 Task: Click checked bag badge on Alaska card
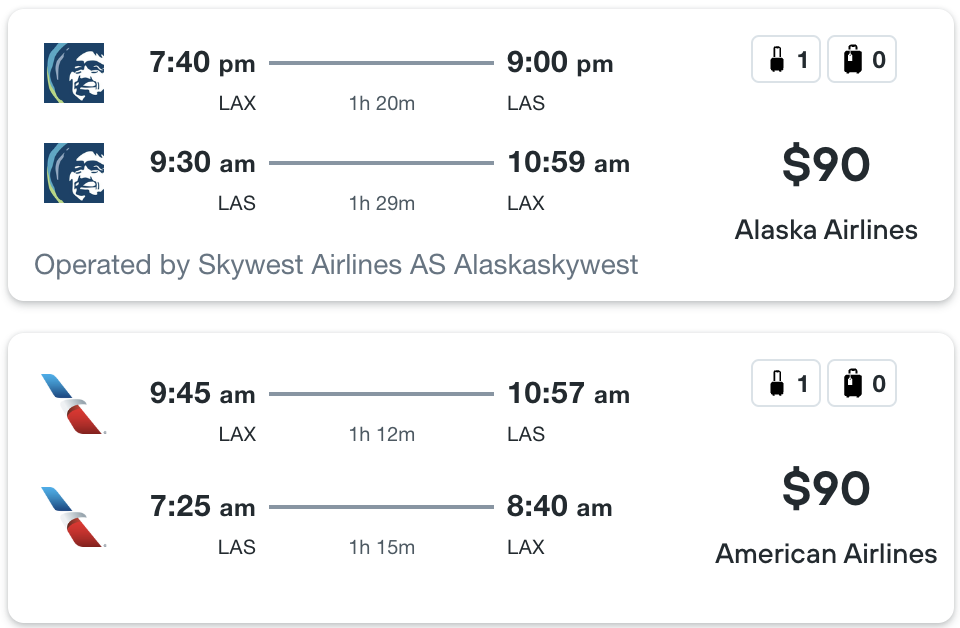click(862, 60)
